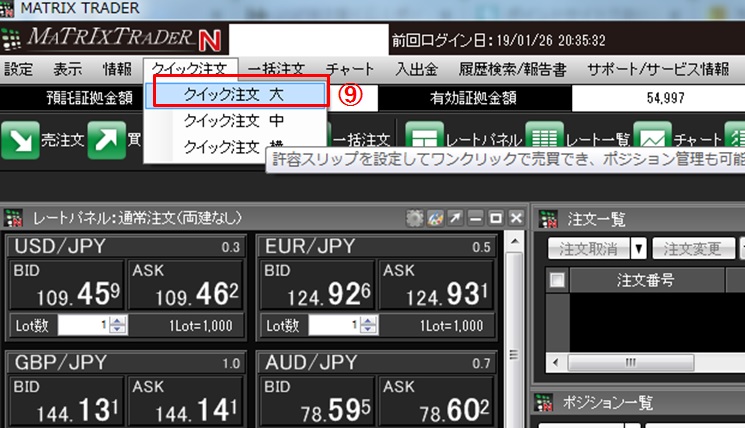
Task: Click the 一括注文 toolbar button
Action: click(362, 140)
